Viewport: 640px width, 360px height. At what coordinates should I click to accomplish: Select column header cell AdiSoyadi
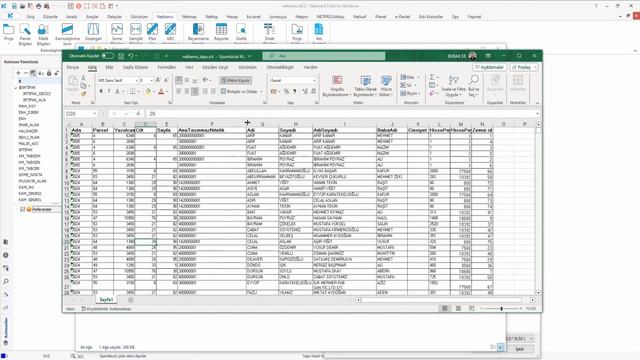point(344,130)
